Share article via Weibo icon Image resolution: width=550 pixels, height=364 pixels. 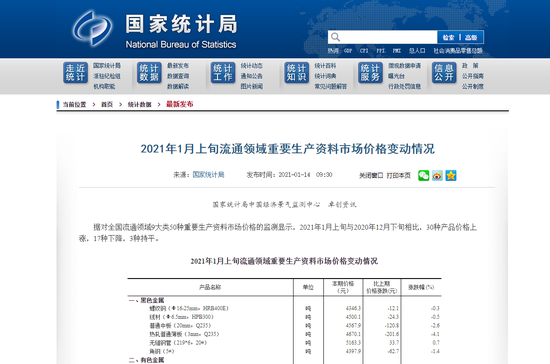click(437, 175)
